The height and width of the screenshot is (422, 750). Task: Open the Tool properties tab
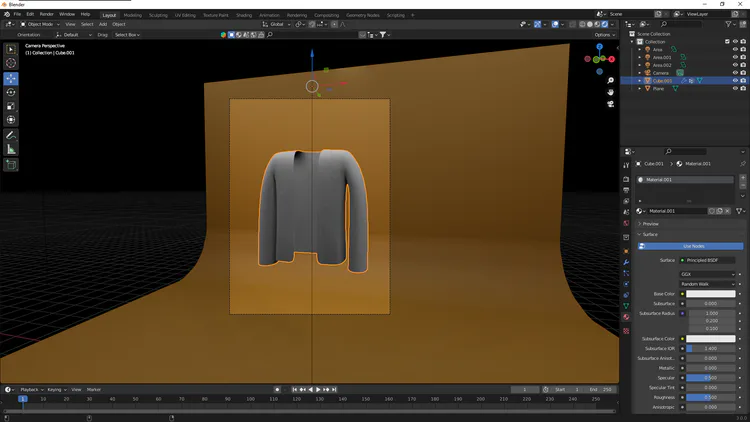click(626, 165)
